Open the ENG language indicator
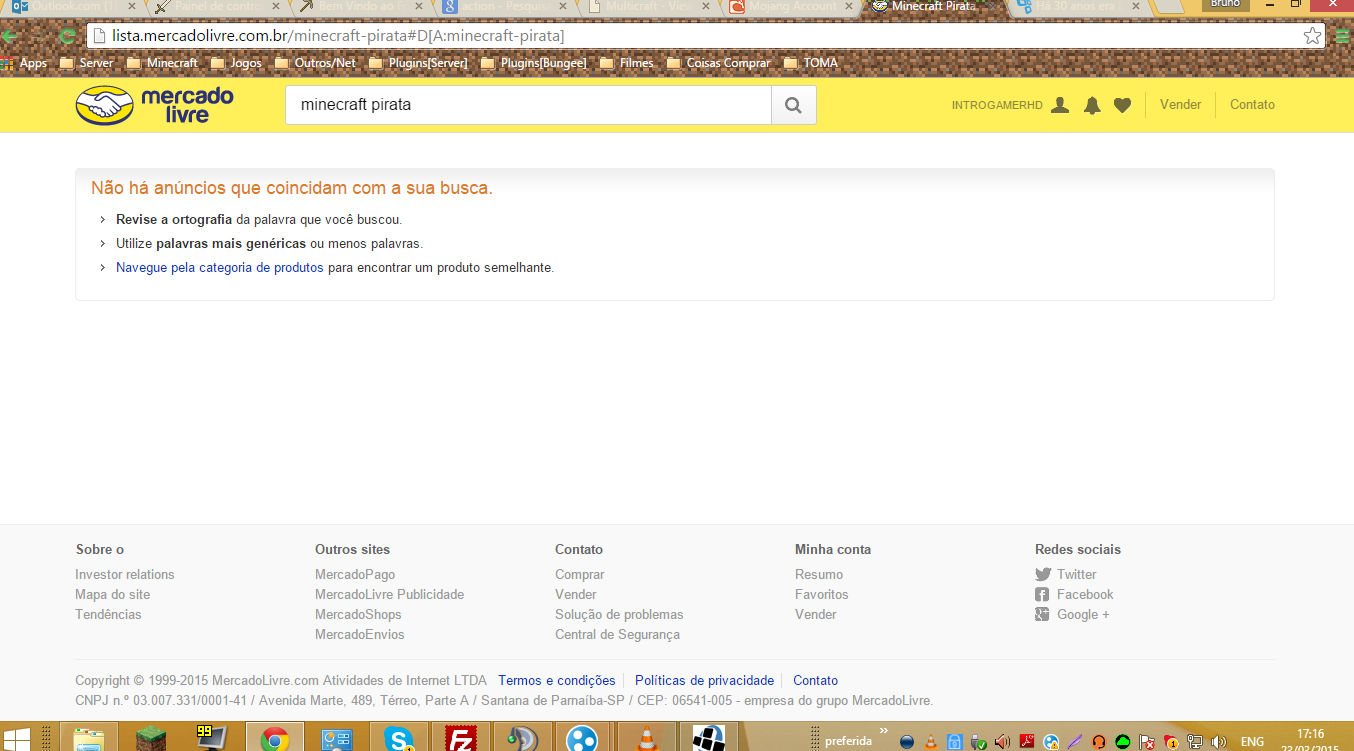This screenshot has width=1354, height=751. (x=1252, y=742)
